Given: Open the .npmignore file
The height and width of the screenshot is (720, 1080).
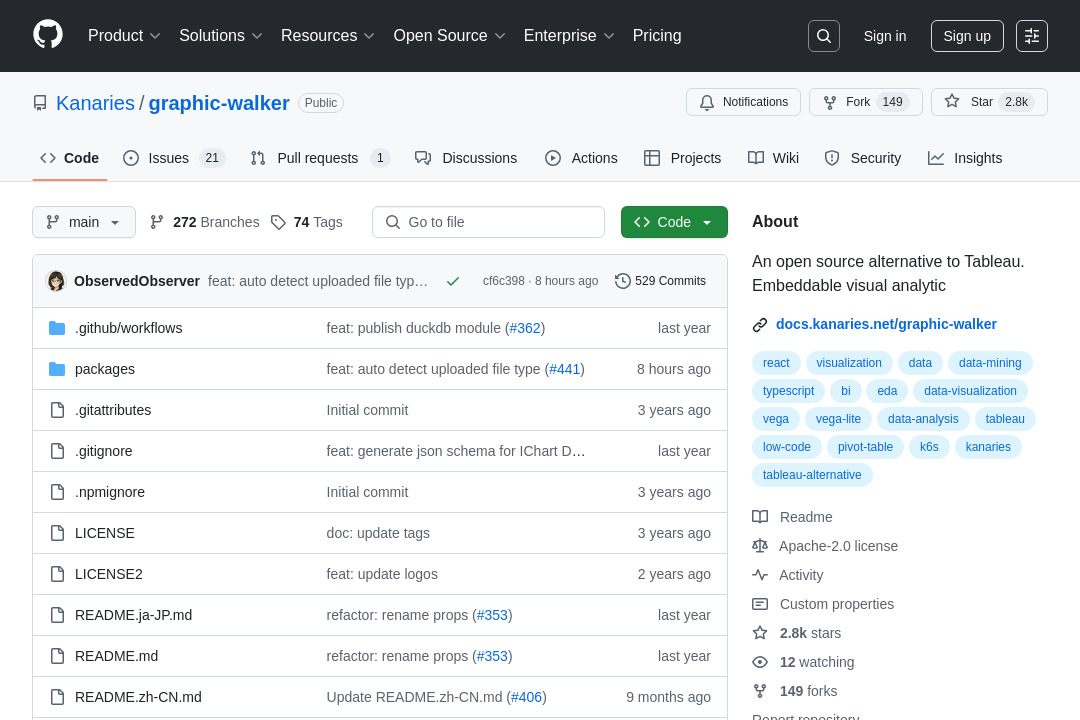Looking at the screenshot, I should [x=110, y=492].
